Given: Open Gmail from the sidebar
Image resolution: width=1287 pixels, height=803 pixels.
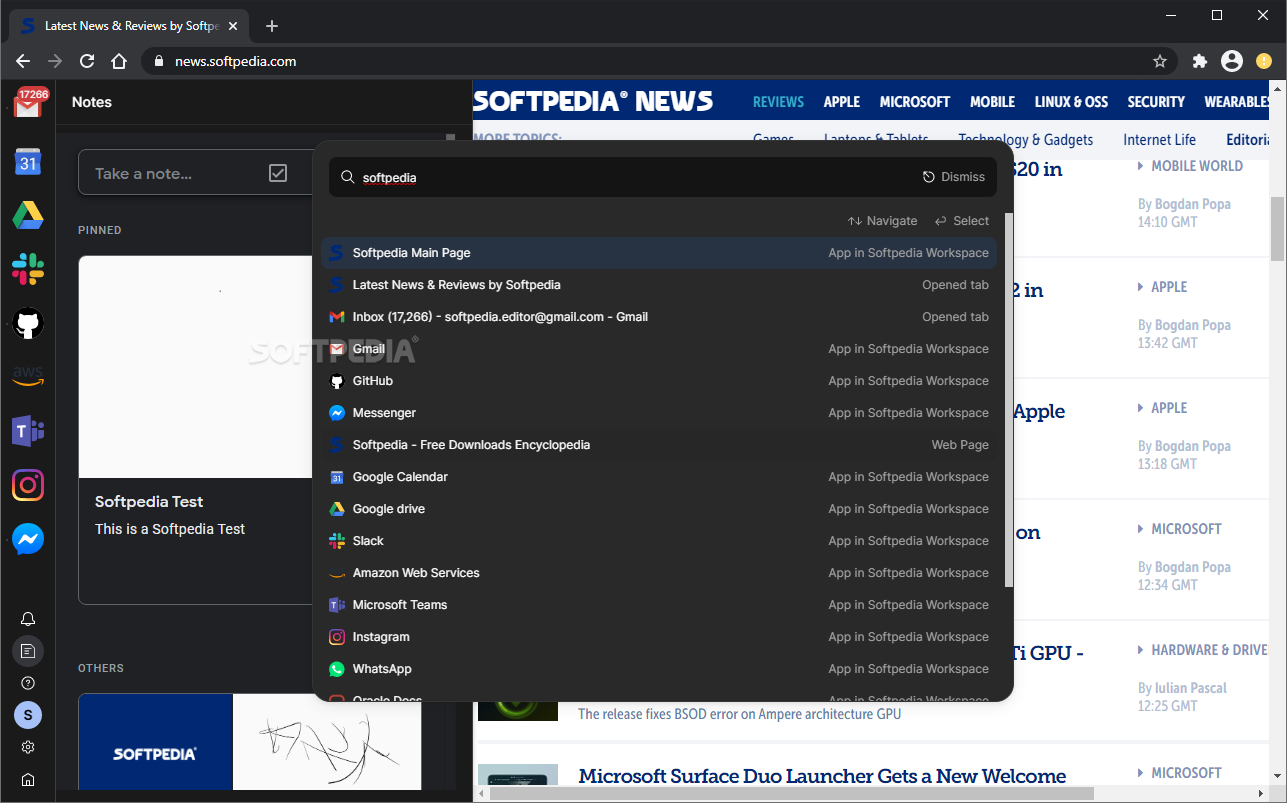Looking at the screenshot, I should click(x=28, y=104).
